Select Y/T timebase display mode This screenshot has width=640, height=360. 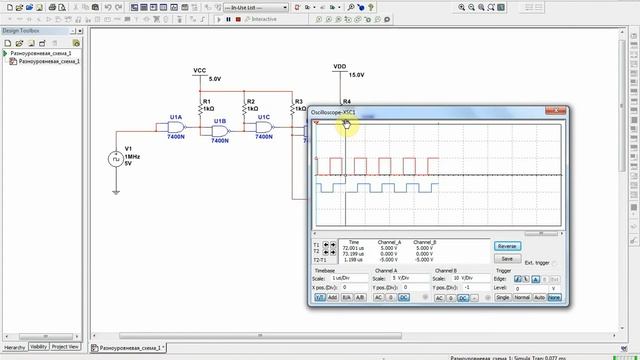click(x=320, y=298)
